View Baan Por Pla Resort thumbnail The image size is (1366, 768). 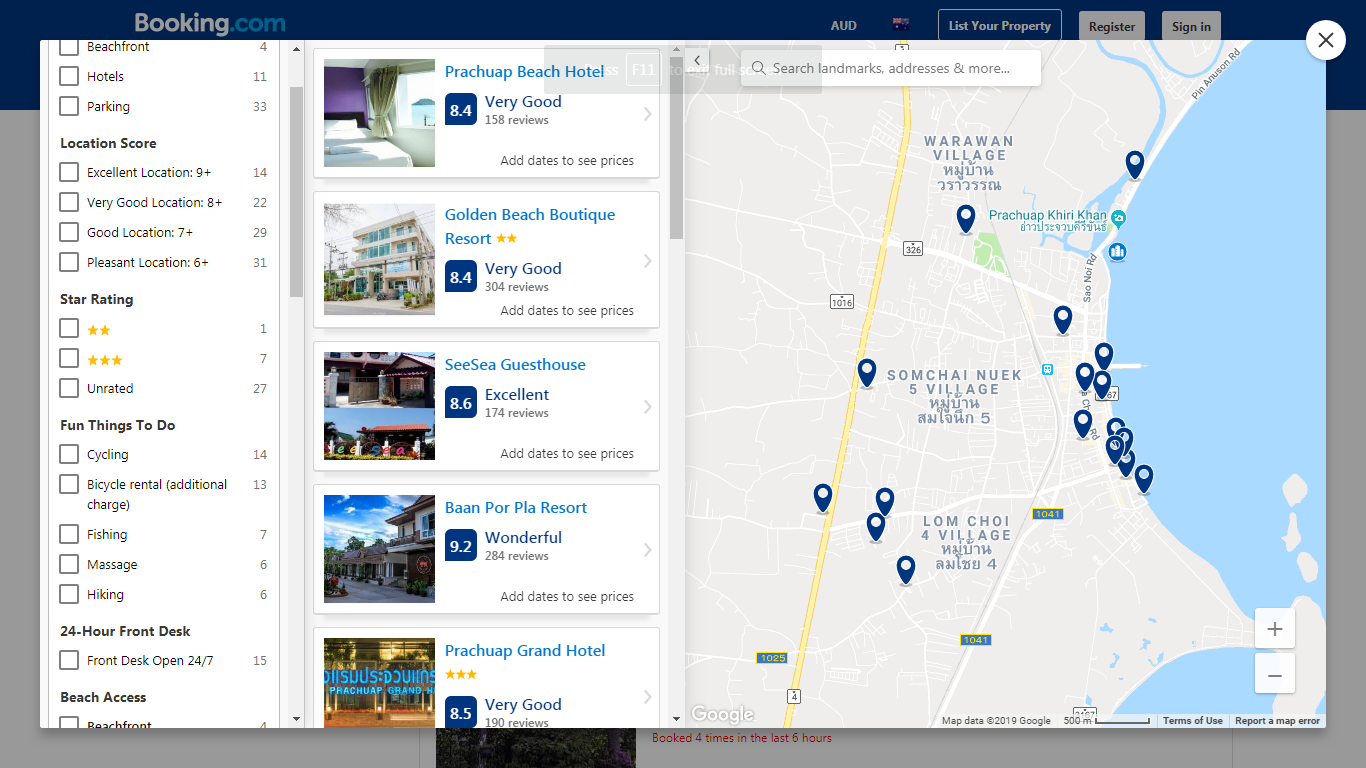pyautogui.click(x=379, y=549)
